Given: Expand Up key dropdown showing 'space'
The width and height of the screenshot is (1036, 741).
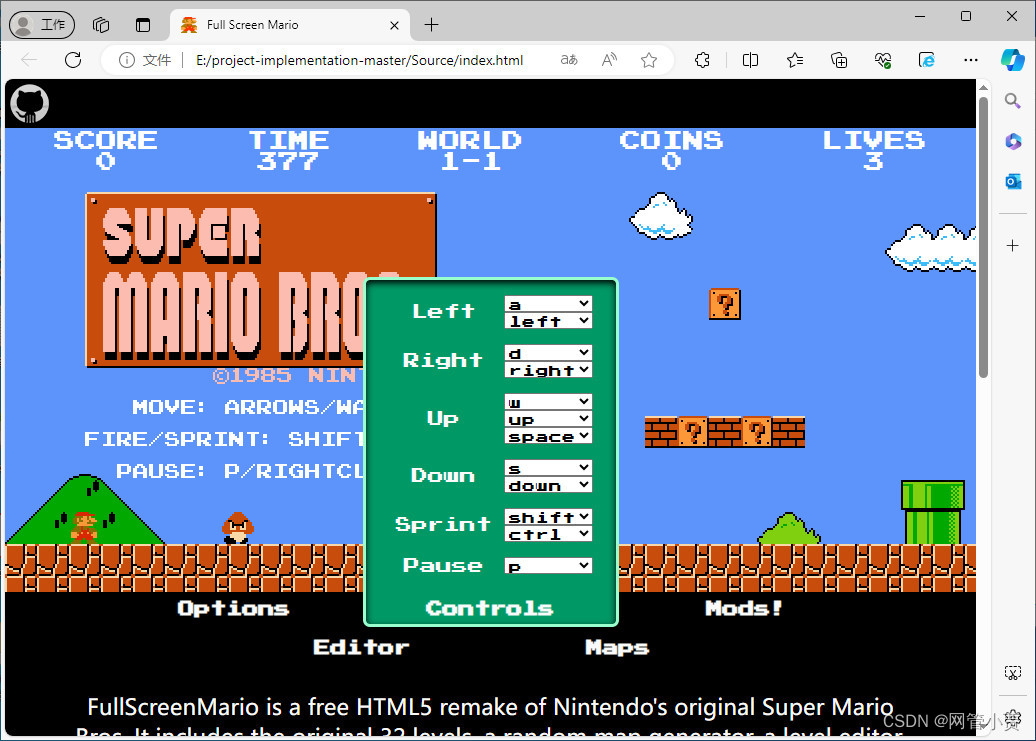Looking at the screenshot, I should click(x=548, y=436).
